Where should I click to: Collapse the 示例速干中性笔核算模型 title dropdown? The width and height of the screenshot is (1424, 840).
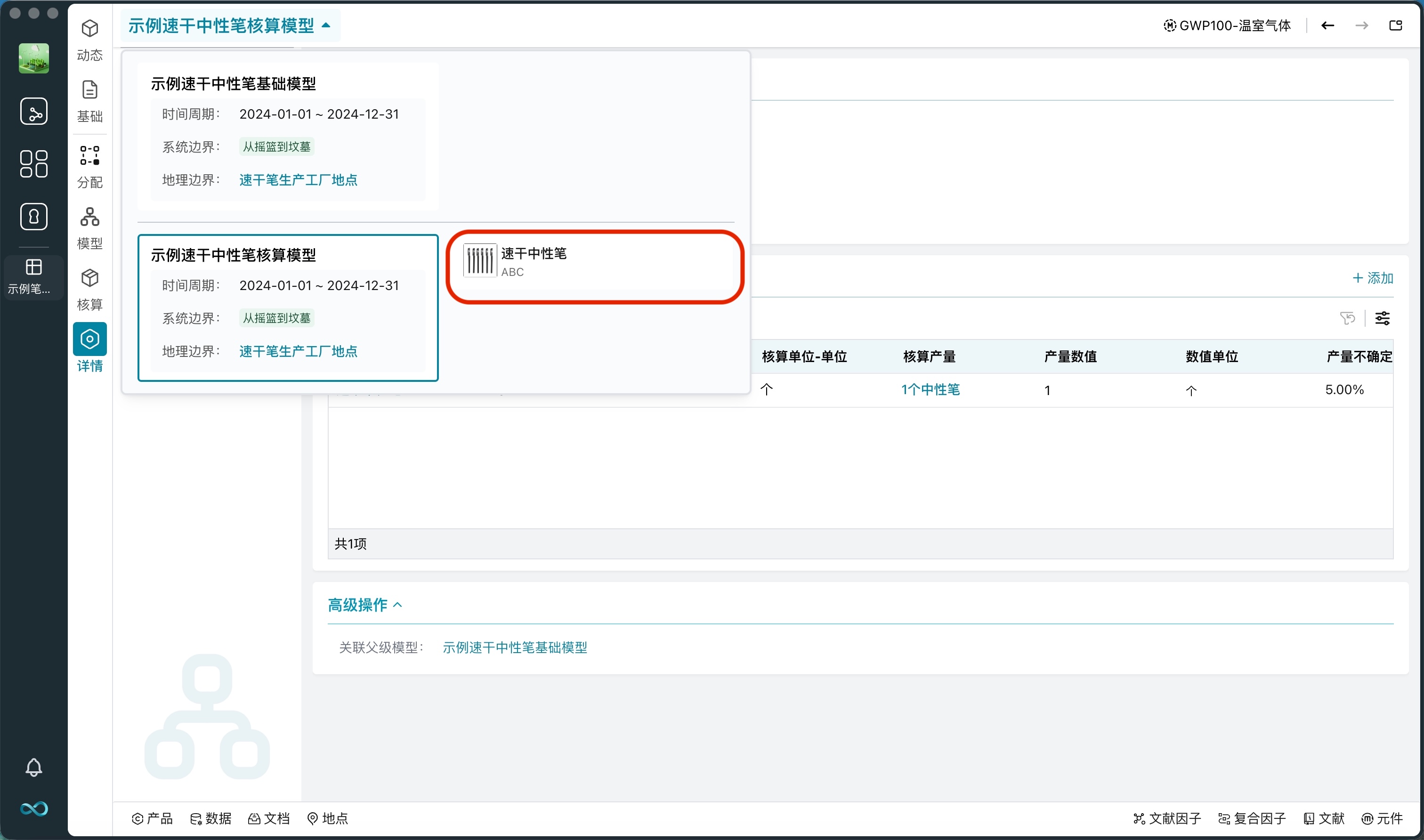[x=325, y=25]
